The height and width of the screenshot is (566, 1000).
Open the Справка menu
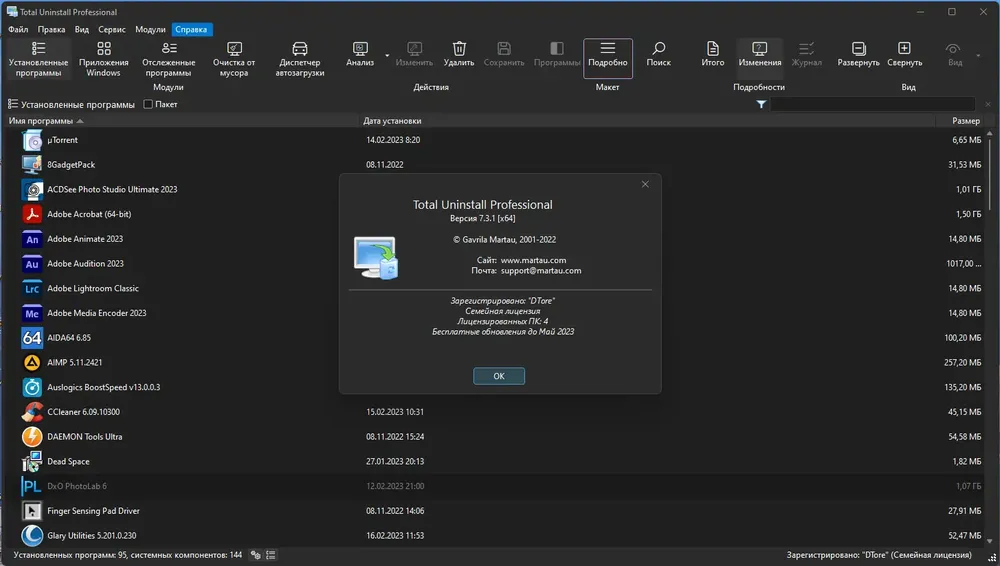tap(191, 29)
